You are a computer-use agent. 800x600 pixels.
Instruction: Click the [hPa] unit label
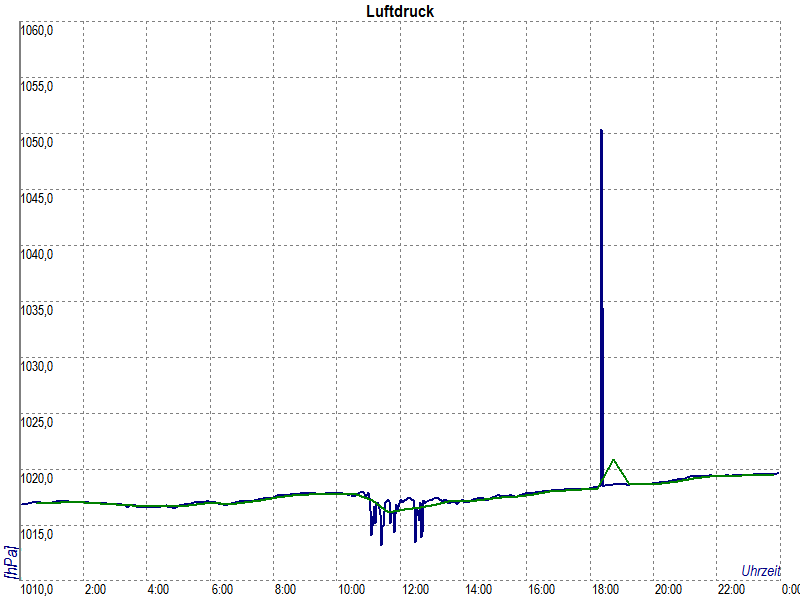11,563
